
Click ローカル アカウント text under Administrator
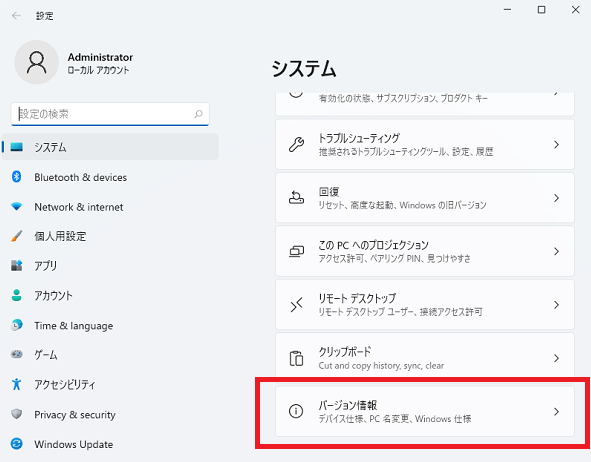pyautogui.click(x=98, y=70)
